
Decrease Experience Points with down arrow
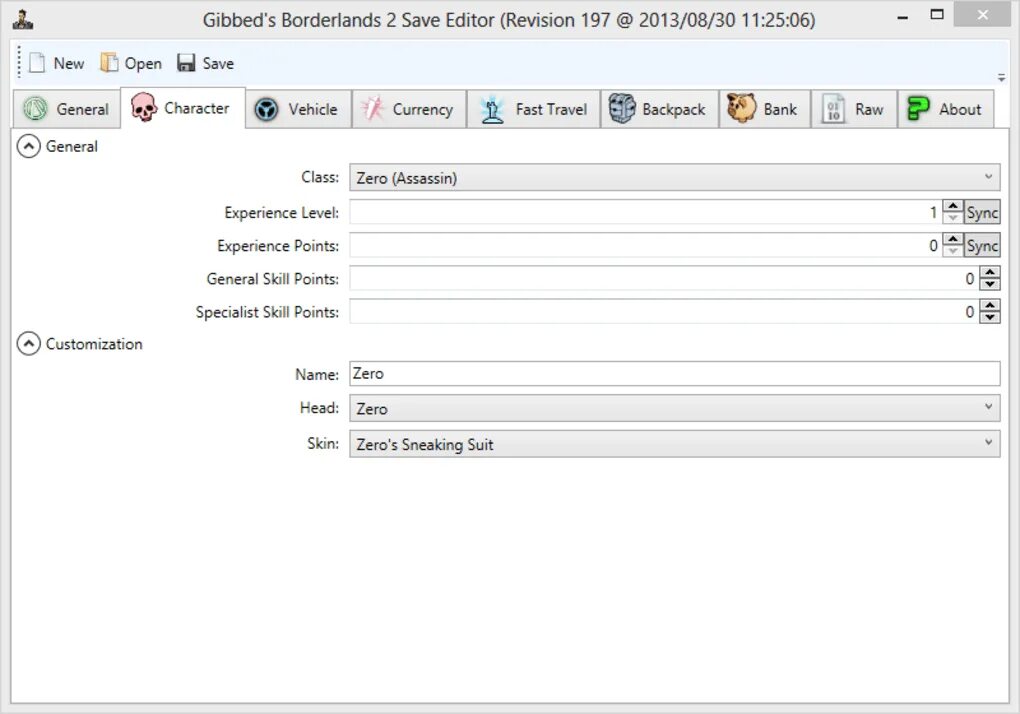(x=953, y=252)
